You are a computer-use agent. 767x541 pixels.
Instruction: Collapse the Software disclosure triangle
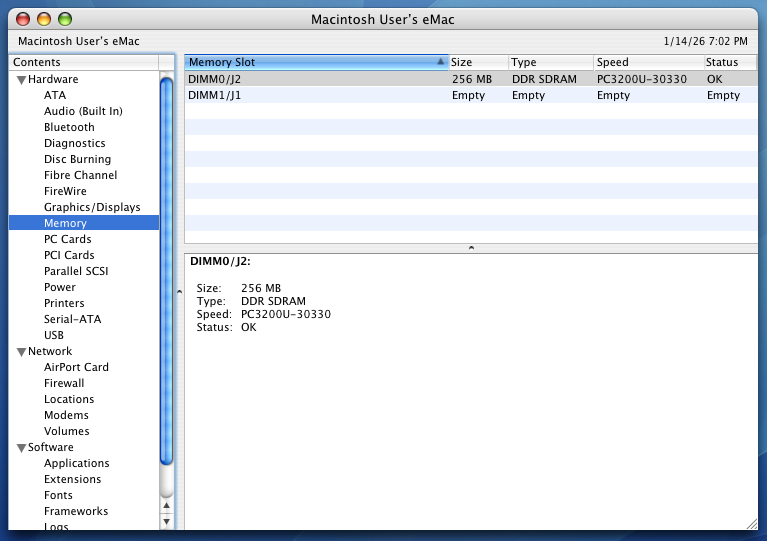[x=21, y=448]
